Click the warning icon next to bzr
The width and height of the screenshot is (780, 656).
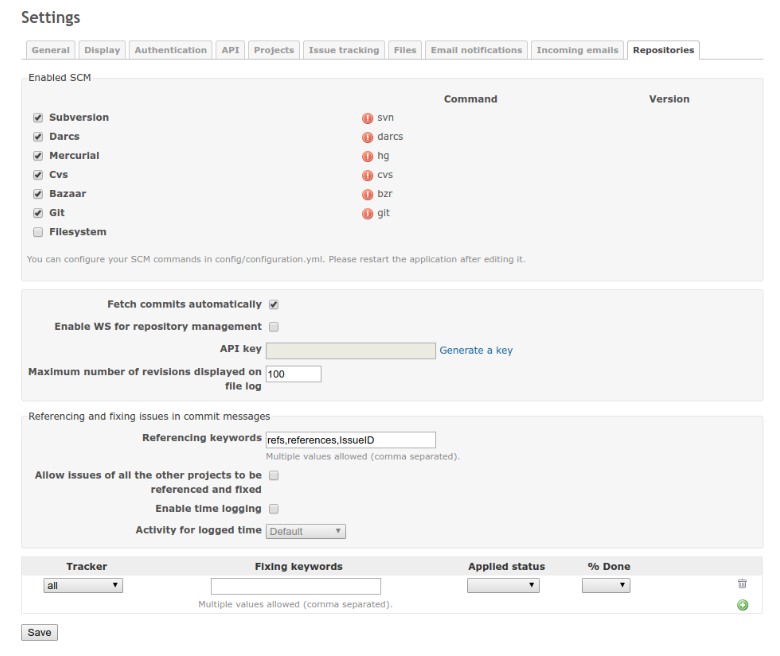point(367,194)
